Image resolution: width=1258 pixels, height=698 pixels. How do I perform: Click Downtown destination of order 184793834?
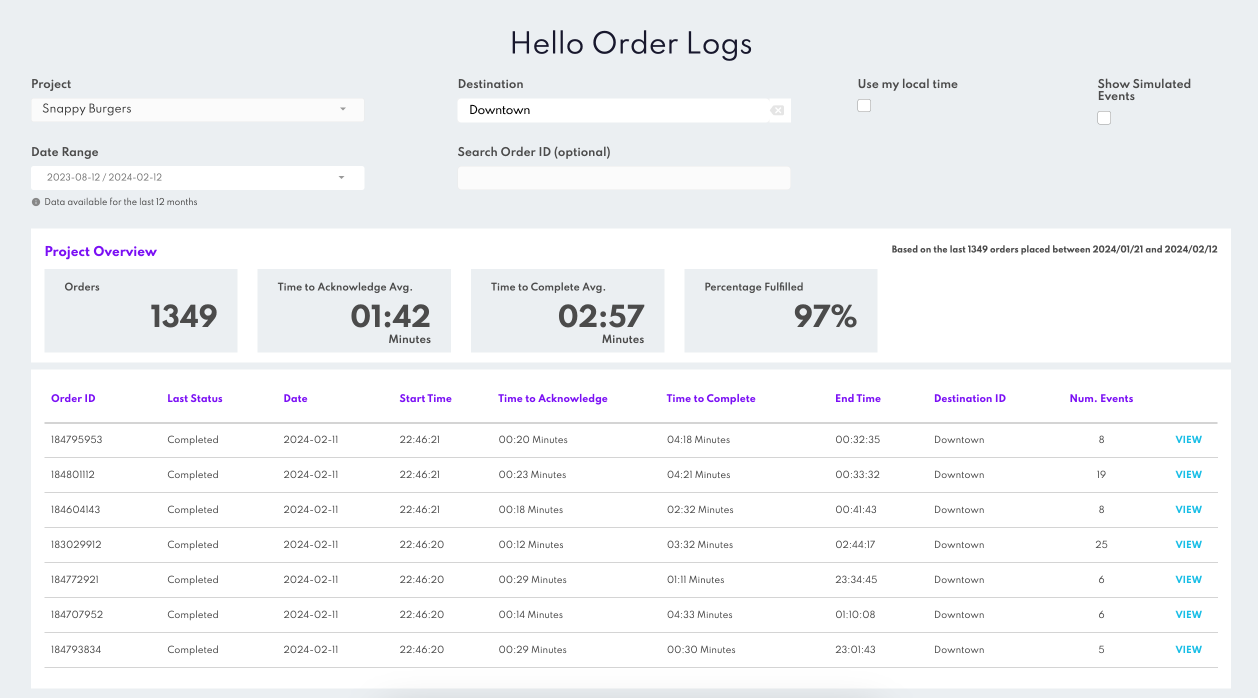959,650
